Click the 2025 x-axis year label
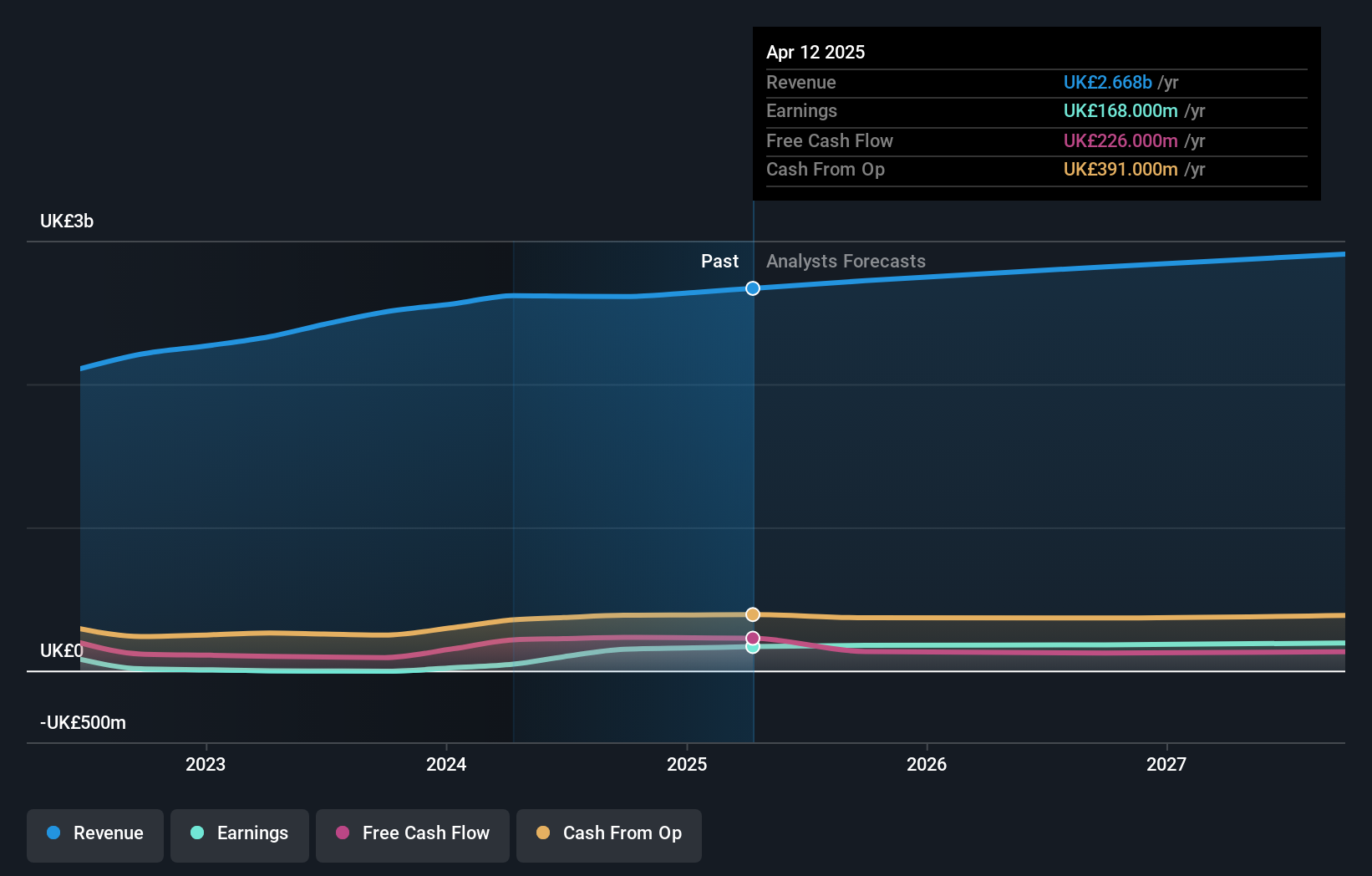This screenshot has width=1372, height=876. click(687, 764)
